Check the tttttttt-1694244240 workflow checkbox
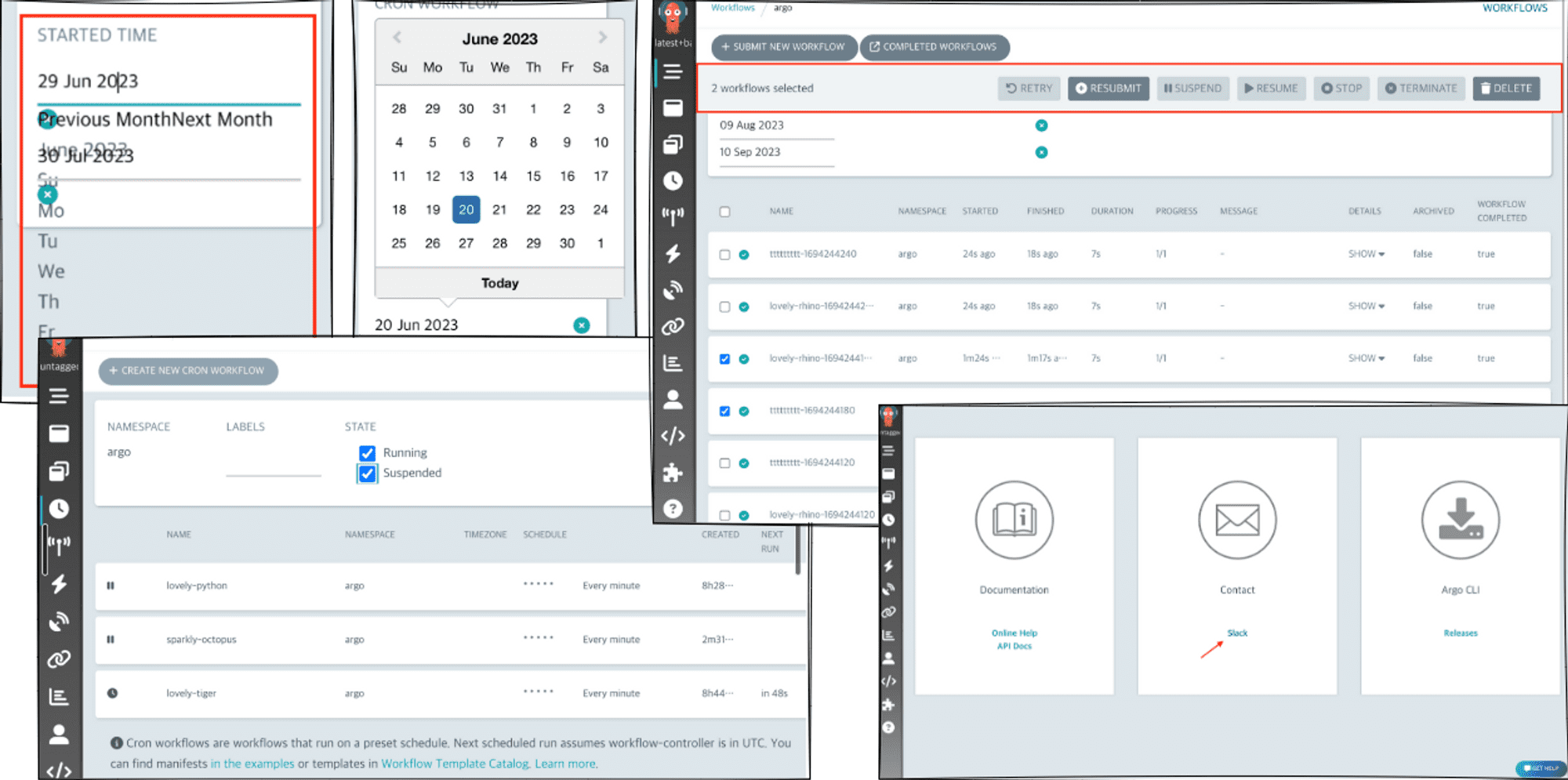Viewport: 1568px width, 780px height. [x=724, y=255]
